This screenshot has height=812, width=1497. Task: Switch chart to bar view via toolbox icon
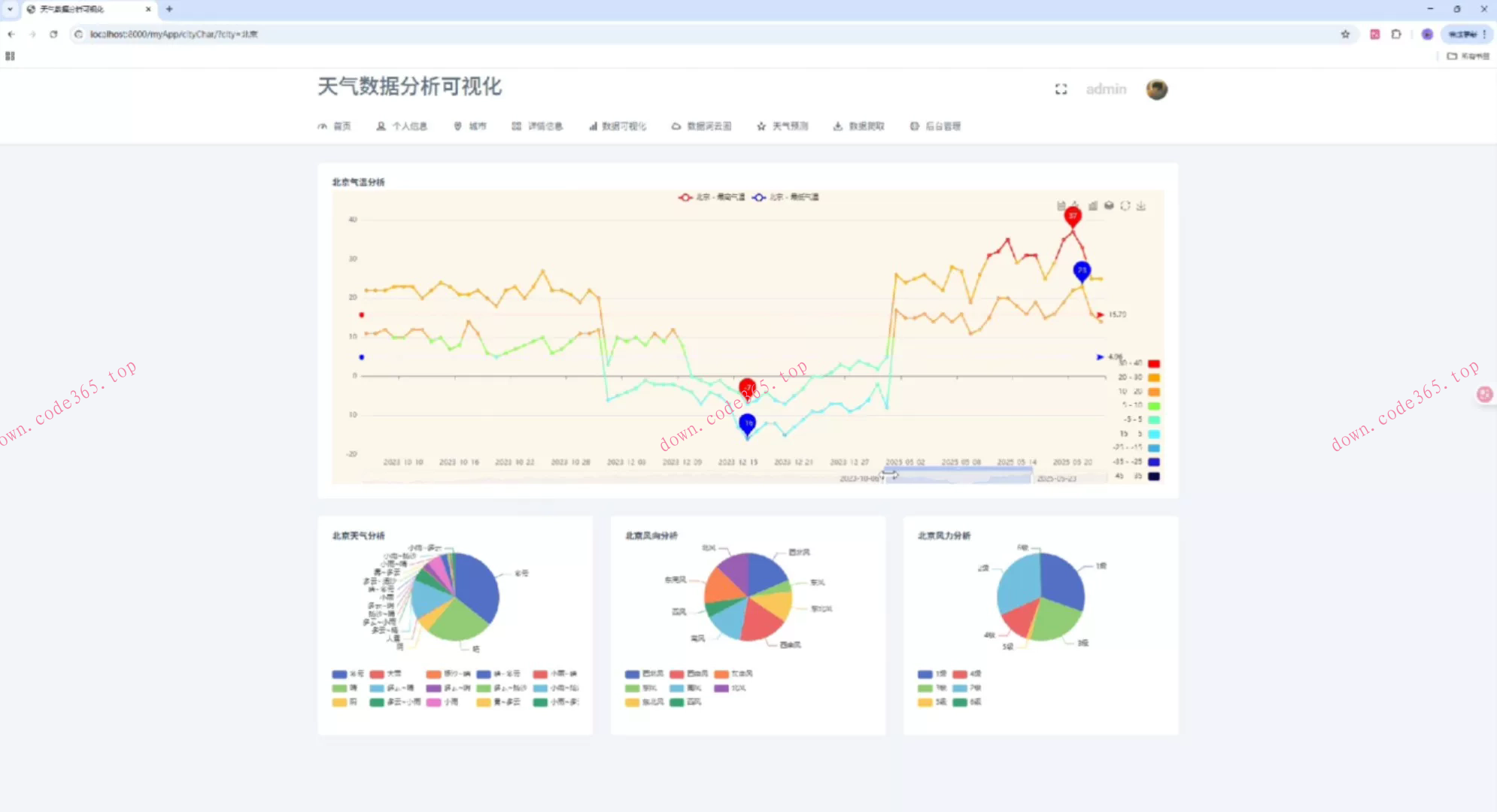click(x=1092, y=206)
